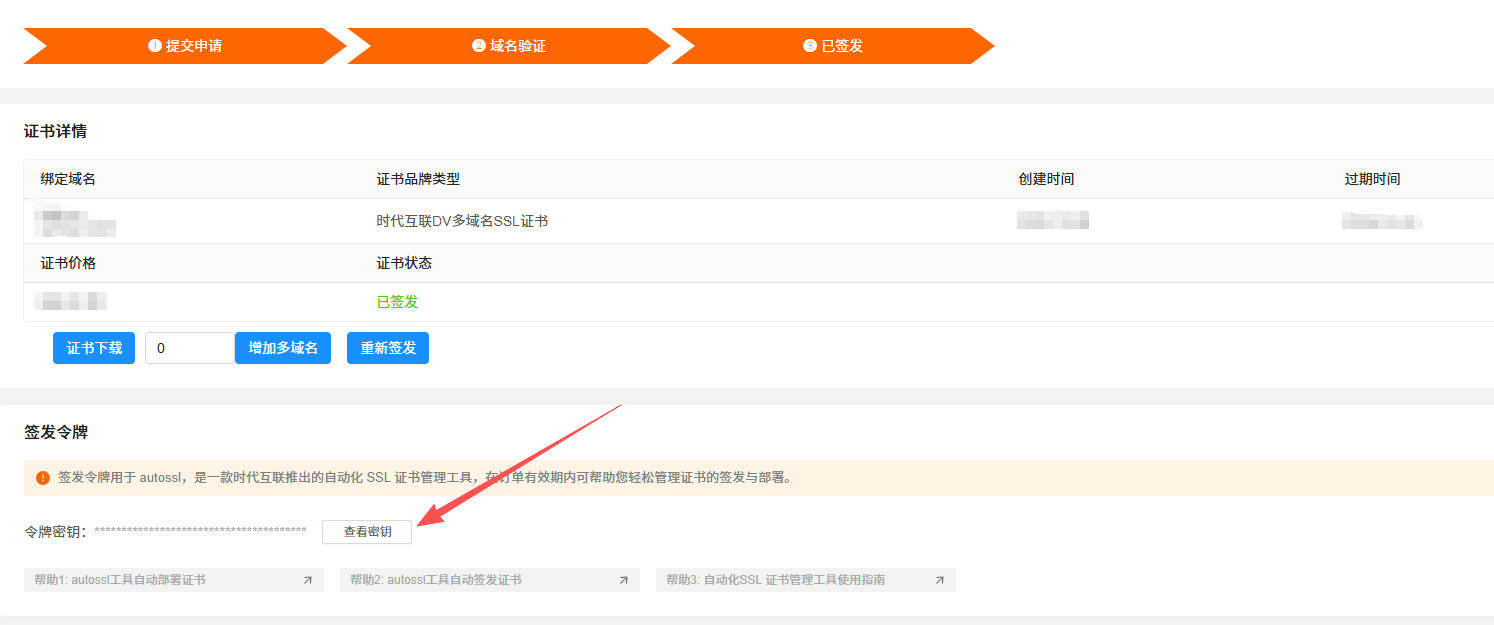Reveal the token with 查看密钥 button
This screenshot has width=1494, height=625.
[x=367, y=532]
